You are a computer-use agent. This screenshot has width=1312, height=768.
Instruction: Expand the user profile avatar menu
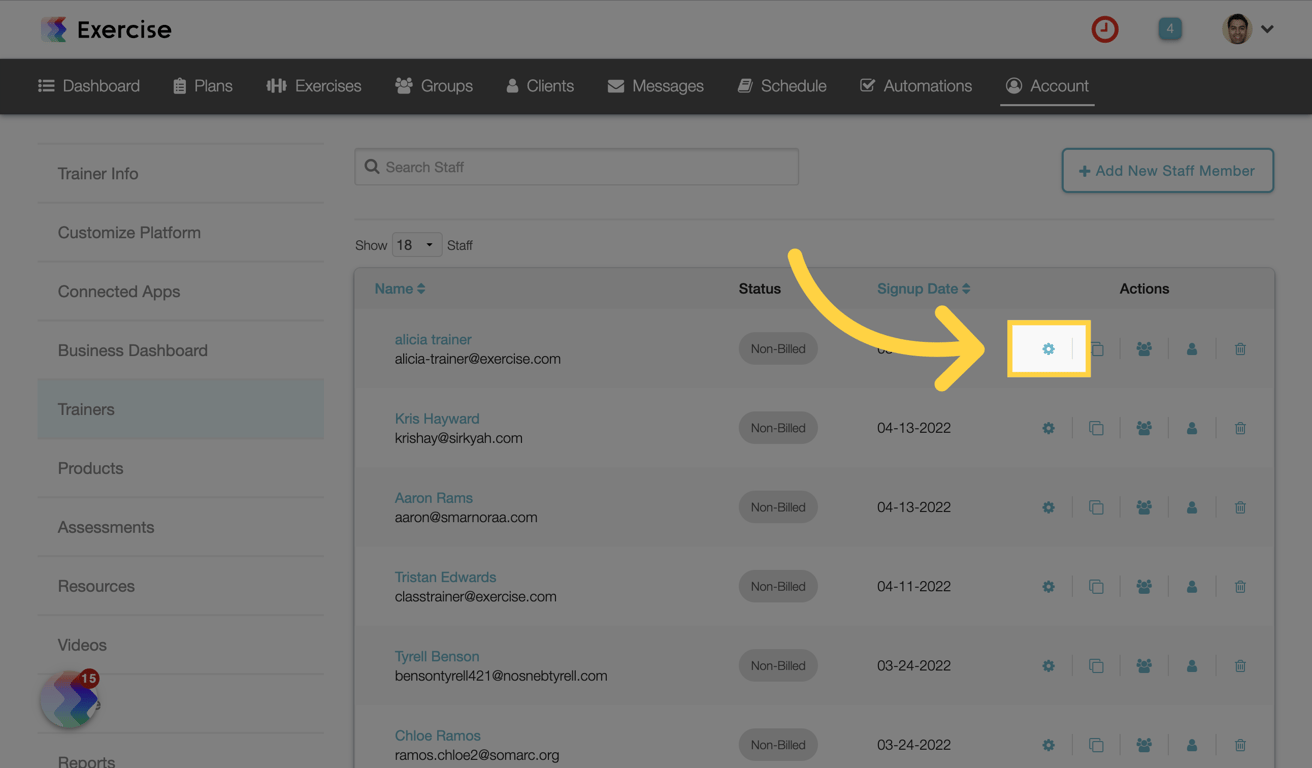pyautogui.click(x=1247, y=29)
